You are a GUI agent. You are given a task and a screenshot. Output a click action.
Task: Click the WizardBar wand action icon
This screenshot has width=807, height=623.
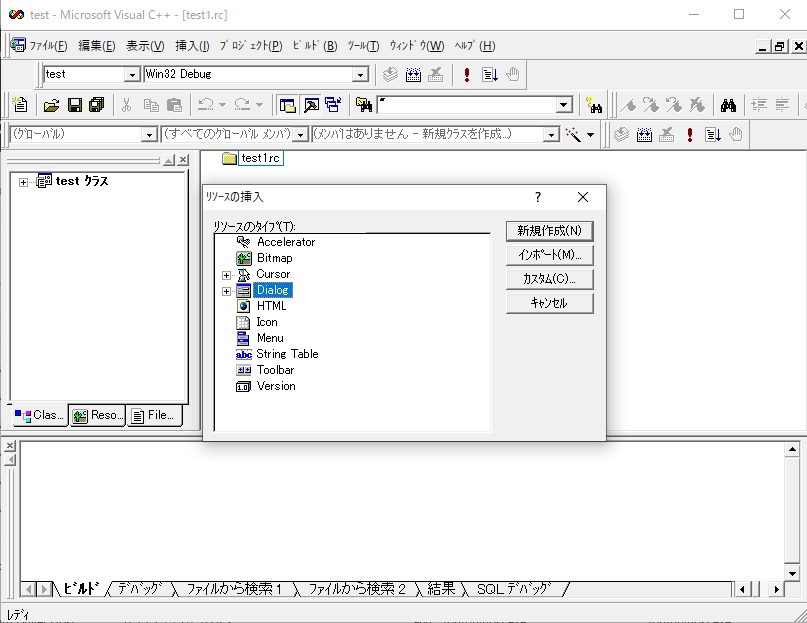[573, 135]
